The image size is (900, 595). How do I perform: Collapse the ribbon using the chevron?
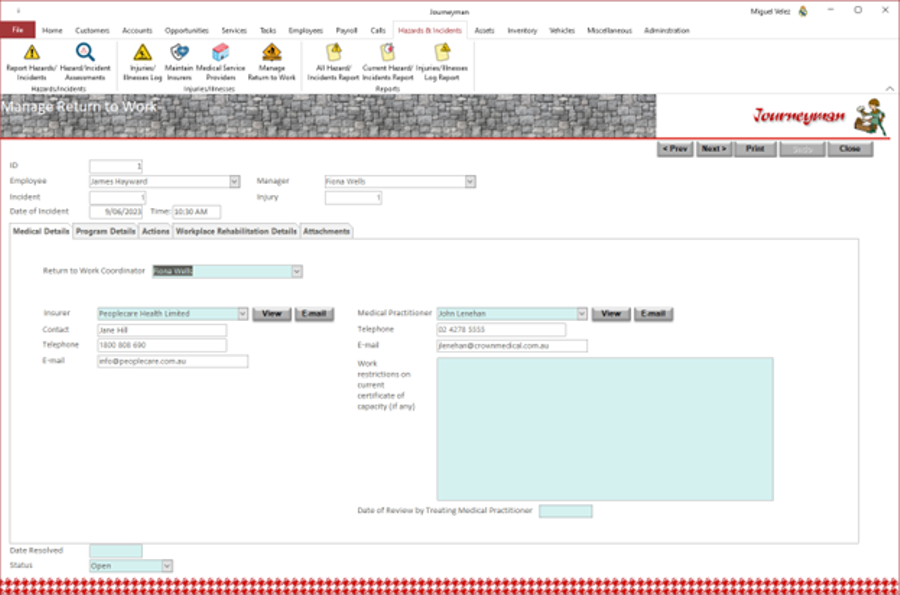click(889, 88)
